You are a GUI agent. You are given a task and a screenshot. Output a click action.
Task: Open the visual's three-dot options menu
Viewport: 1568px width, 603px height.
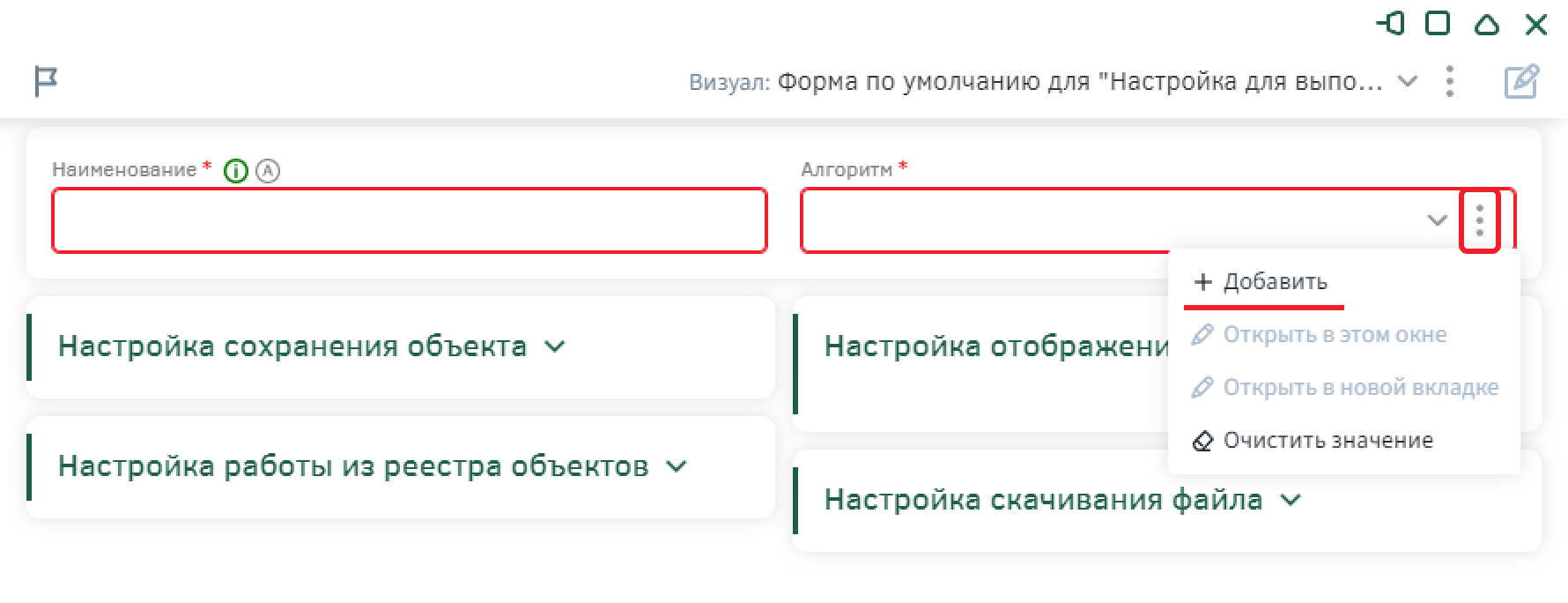1450,82
